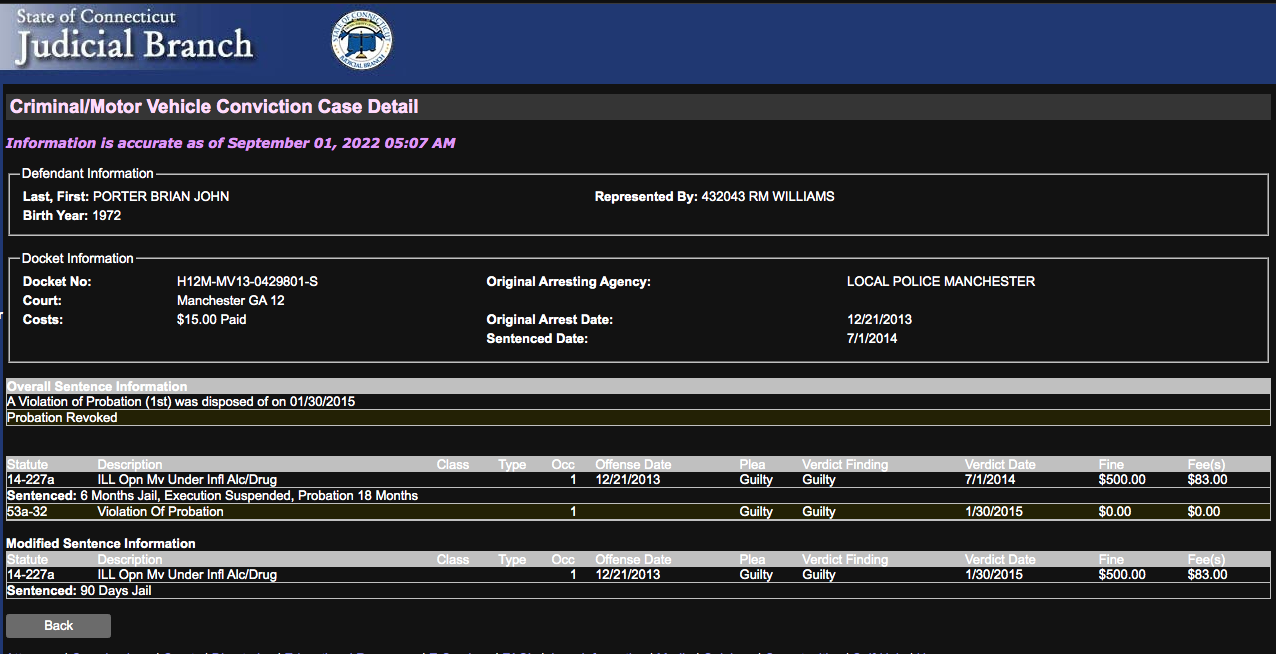
Task: Select statute code 53a-32
Action: [x=29, y=512]
